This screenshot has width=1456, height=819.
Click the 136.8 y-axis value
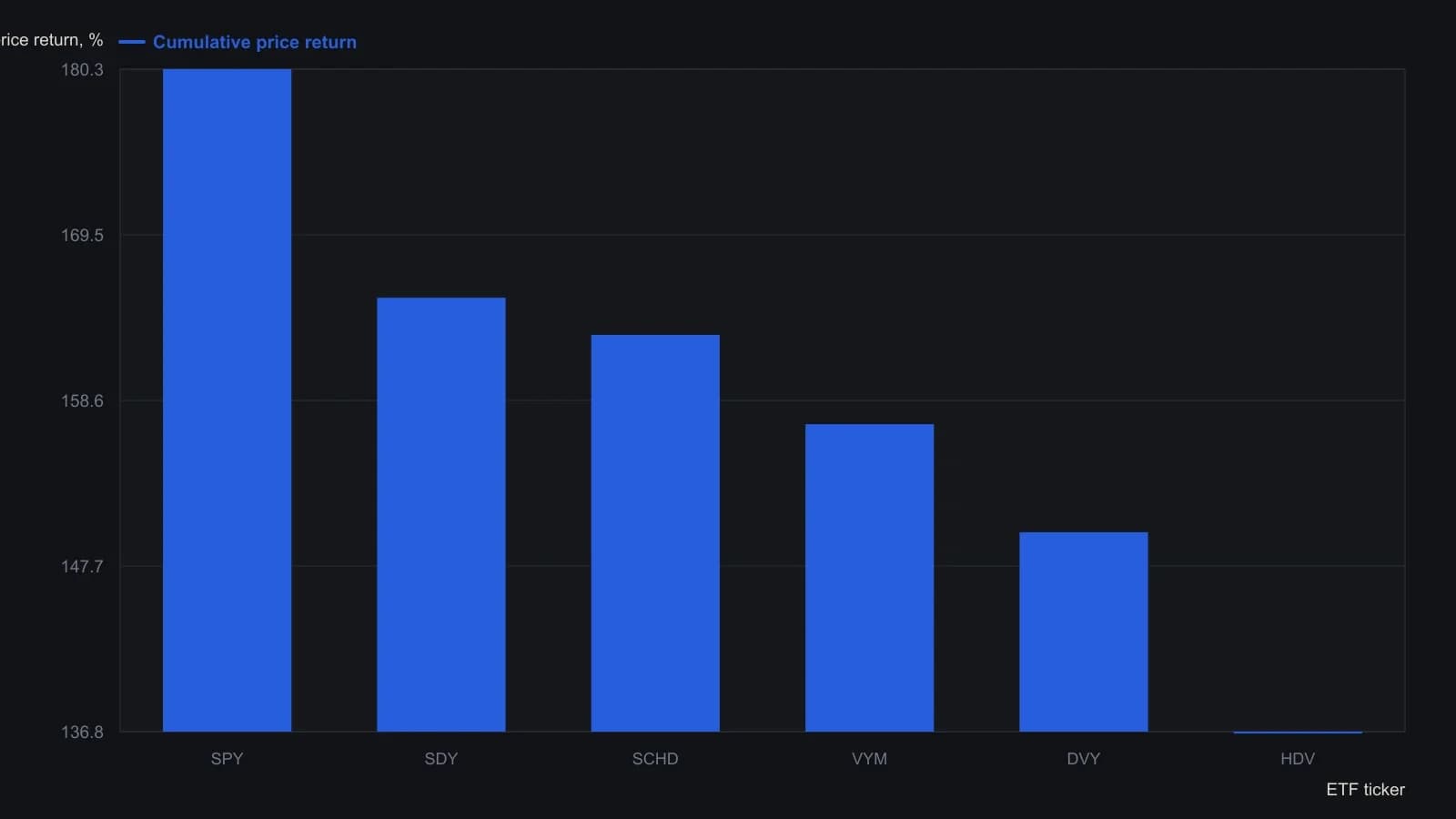coord(82,733)
